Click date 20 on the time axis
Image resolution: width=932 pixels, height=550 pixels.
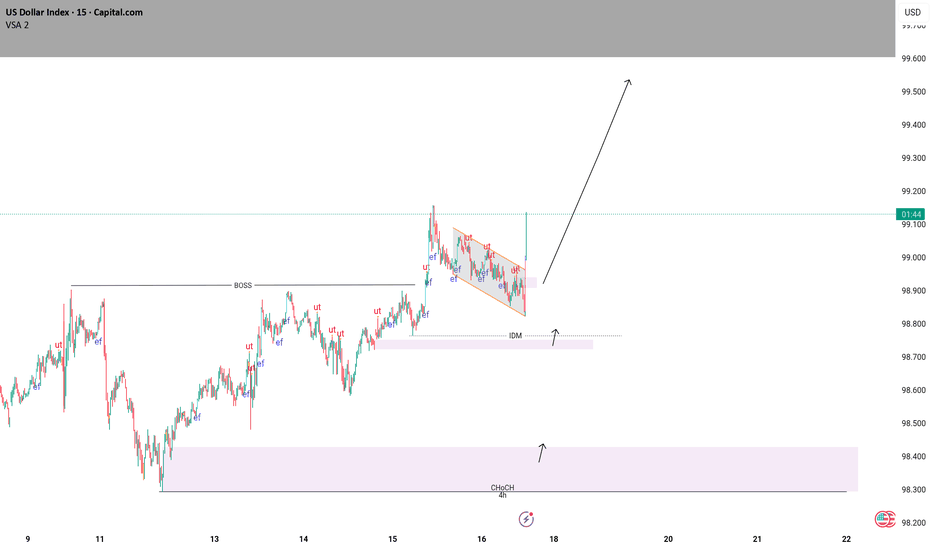point(668,539)
